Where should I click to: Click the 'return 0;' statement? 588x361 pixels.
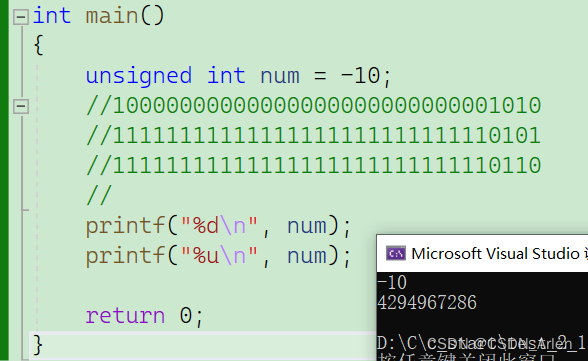[144, 316]
